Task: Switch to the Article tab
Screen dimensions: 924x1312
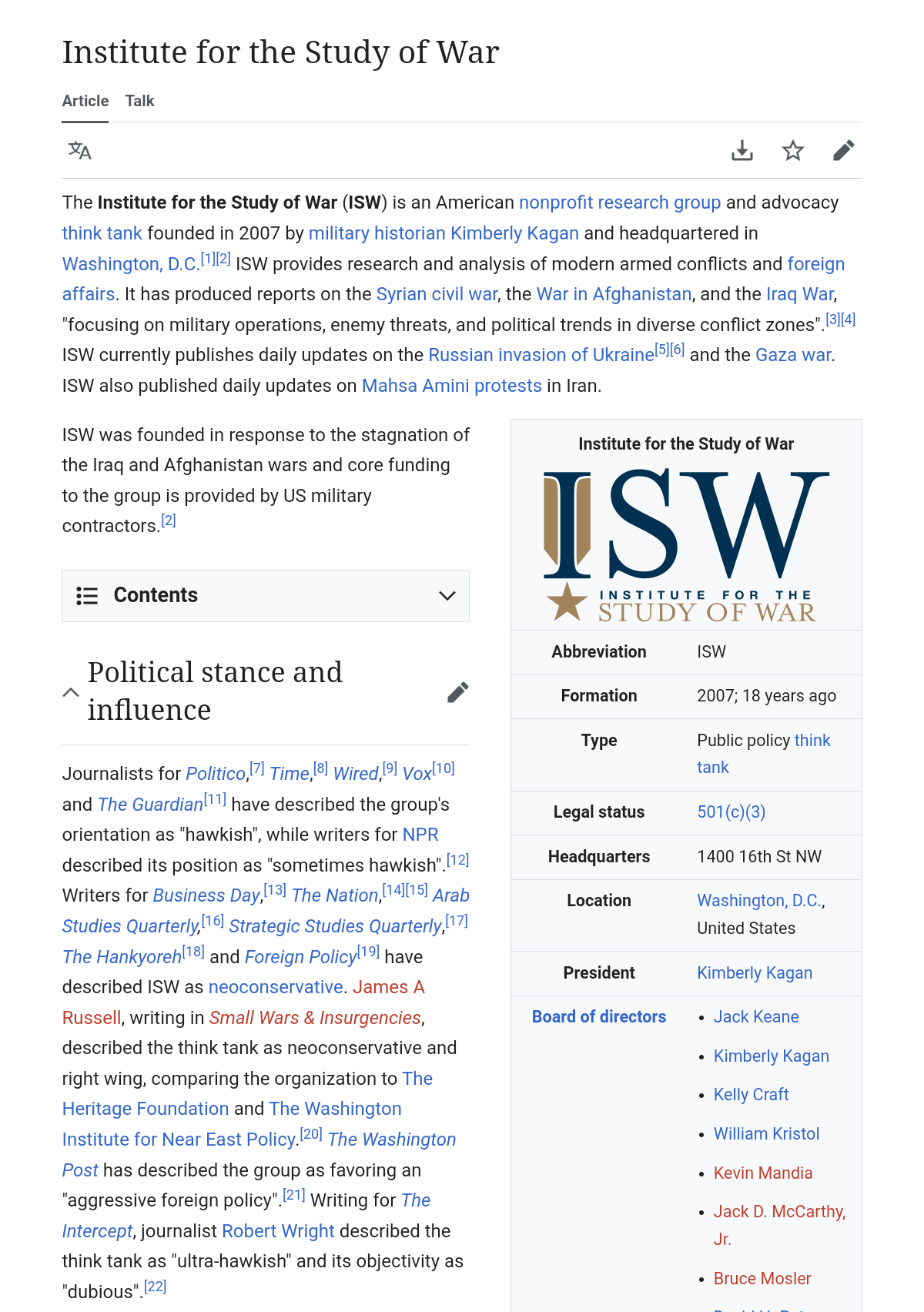Action: click(85, 101)
